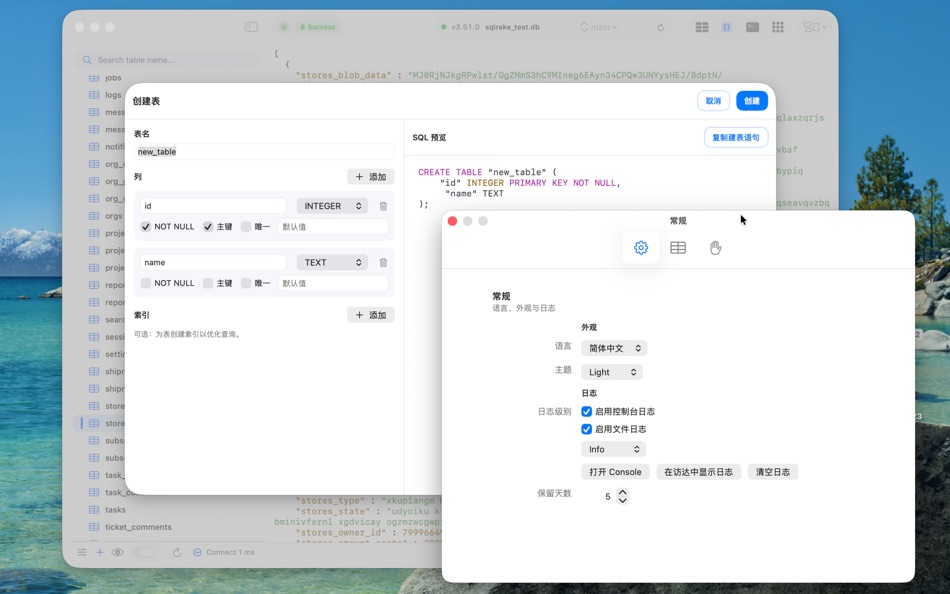
Task: Increase retention days with stepper up arrow
Action: click(622, 493)
